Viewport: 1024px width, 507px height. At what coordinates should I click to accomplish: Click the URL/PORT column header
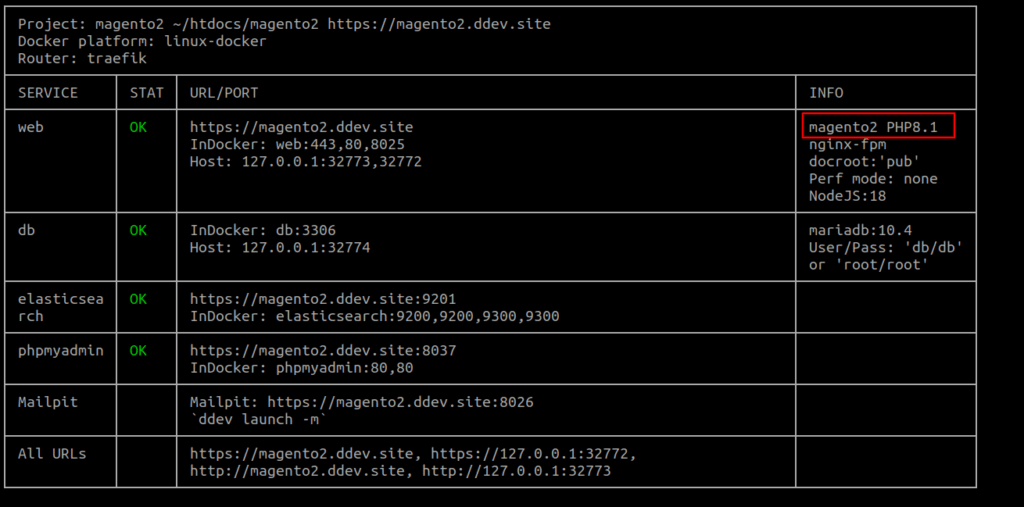(224, 93)
